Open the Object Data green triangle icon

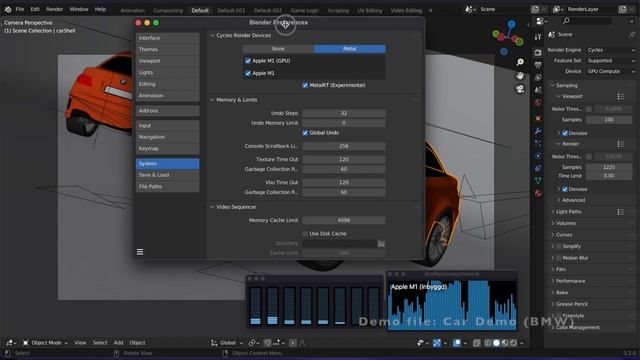538,180
